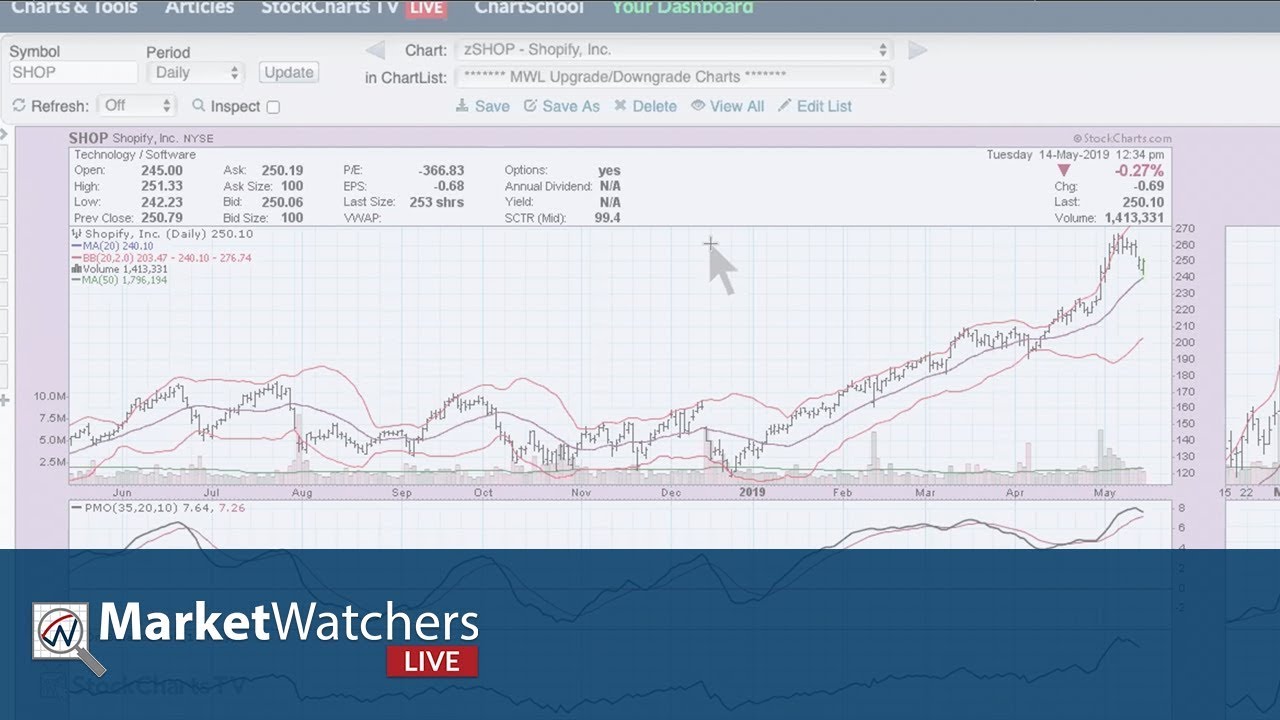Click the Ask value 250.19
This screenshot has width=1280, height=720.
point(282,171)
